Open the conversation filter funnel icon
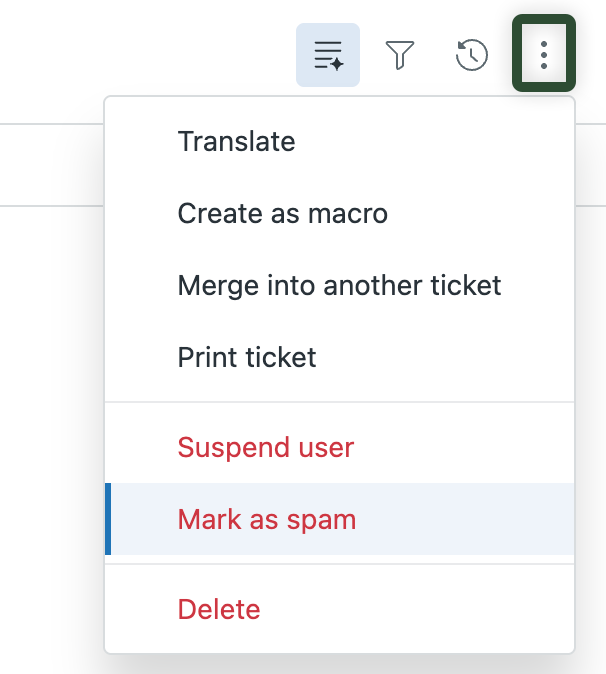The width and height of the screenshot is (606, 674). pos(400,55)
